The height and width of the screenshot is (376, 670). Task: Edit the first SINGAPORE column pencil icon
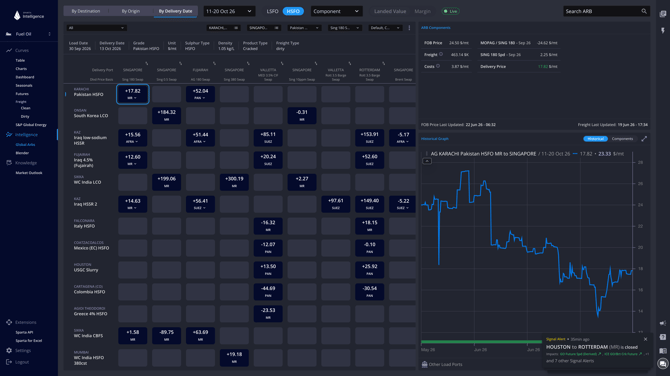[147, 63]
